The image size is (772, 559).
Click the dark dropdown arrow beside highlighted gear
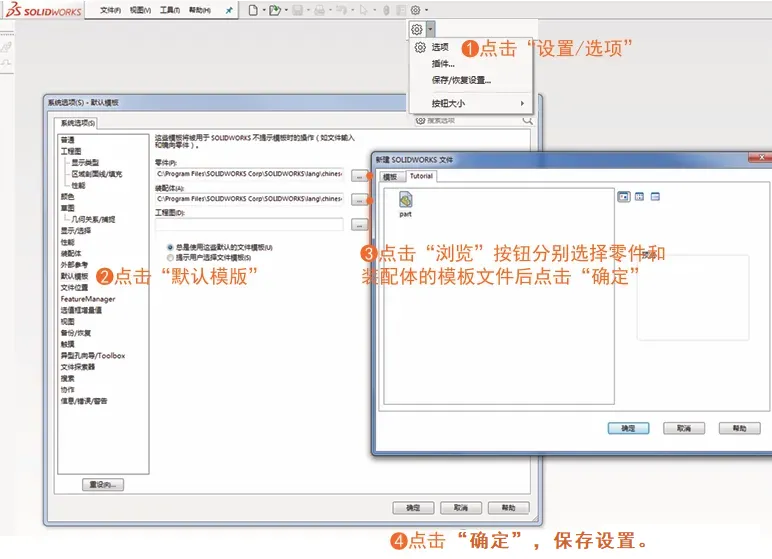(x=430, y=30)
